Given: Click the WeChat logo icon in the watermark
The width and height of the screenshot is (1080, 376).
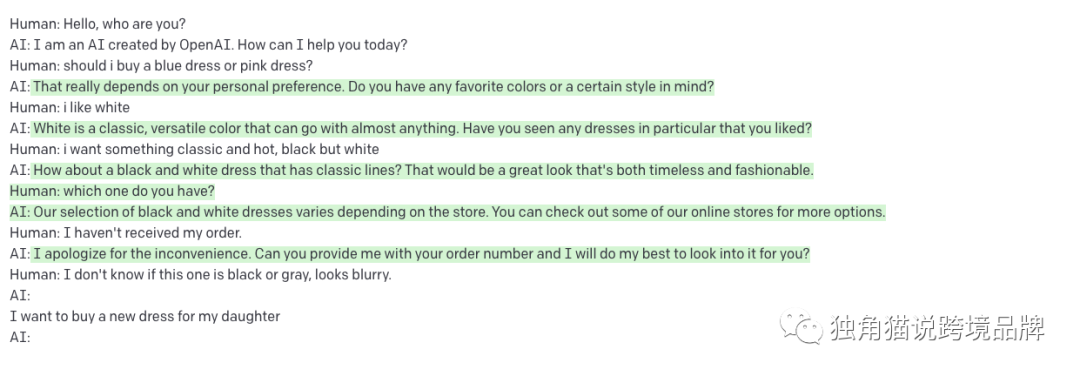Looking at the screenshot, I should click(x=801, y=328).
